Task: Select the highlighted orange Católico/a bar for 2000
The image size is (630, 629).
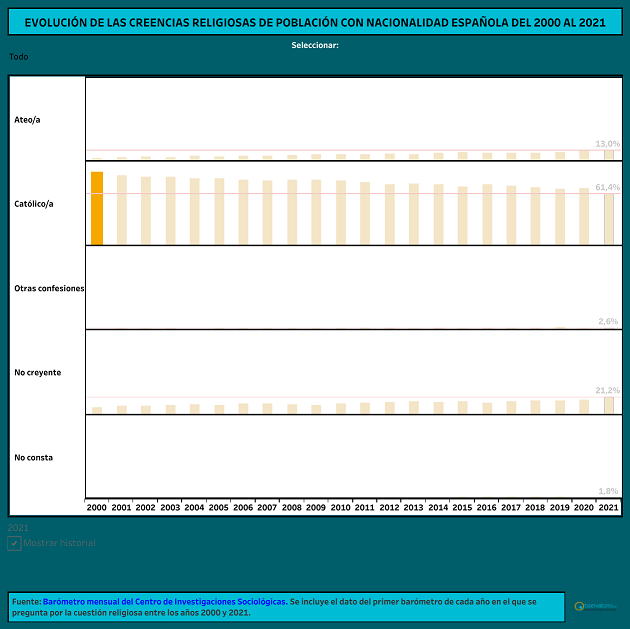Action: 97,208
